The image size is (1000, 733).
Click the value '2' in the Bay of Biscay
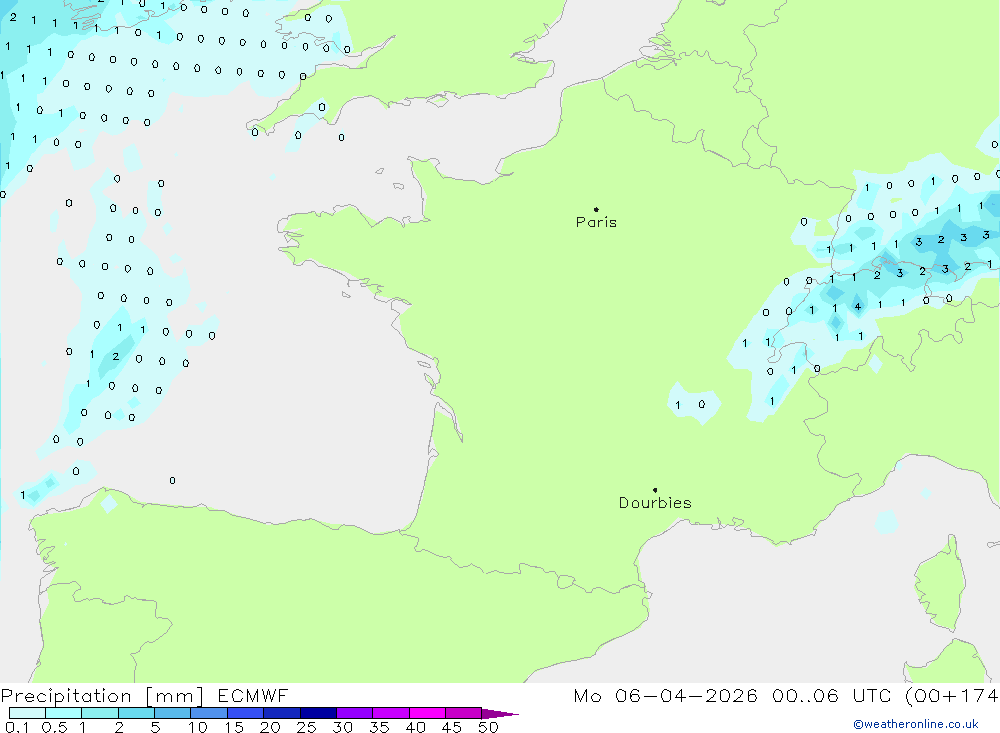[x=115, y=357]
